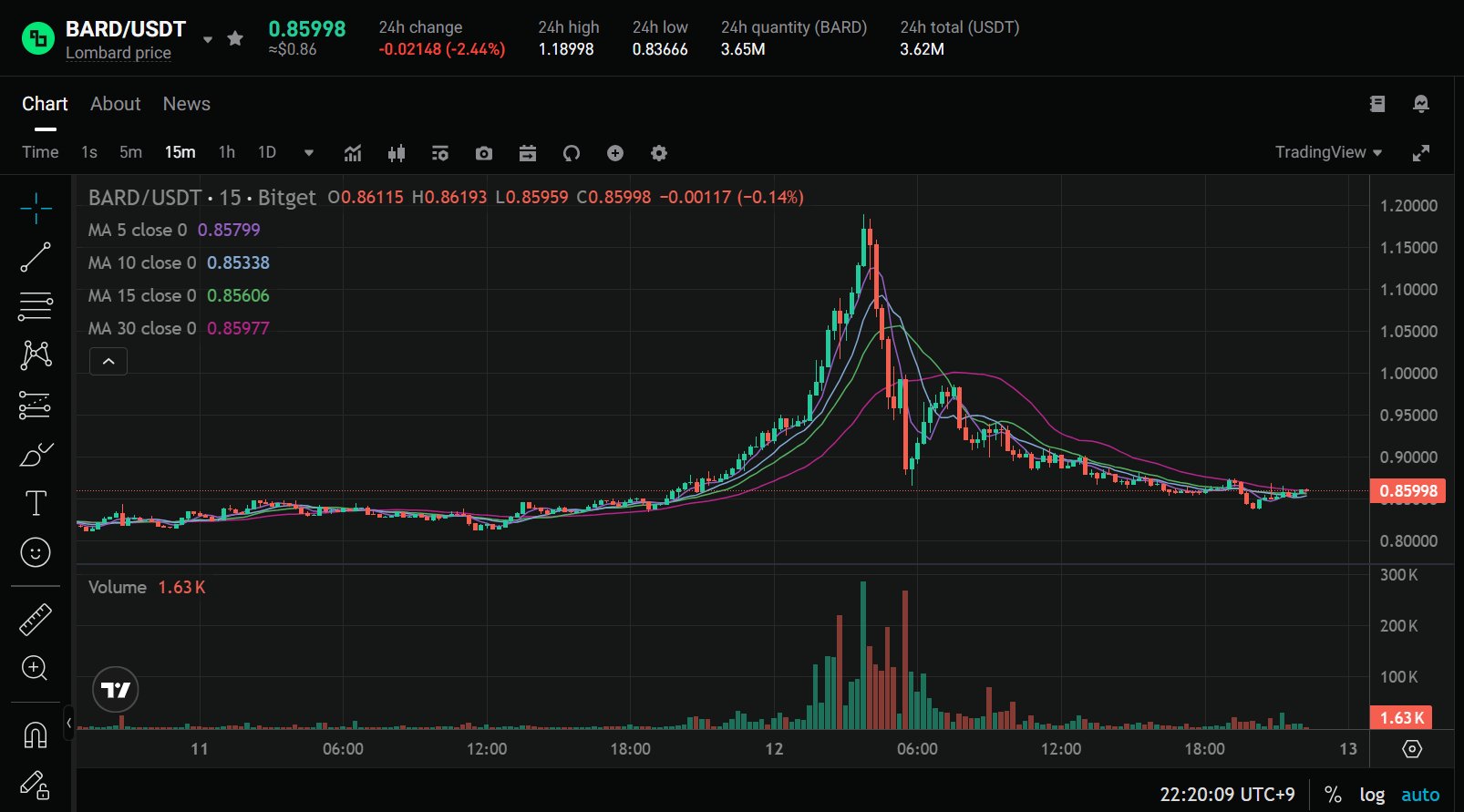Screen dimensions: 1464x812
Task: Take a chart snapshot with camera icon
Action: [x=484, y=153]
